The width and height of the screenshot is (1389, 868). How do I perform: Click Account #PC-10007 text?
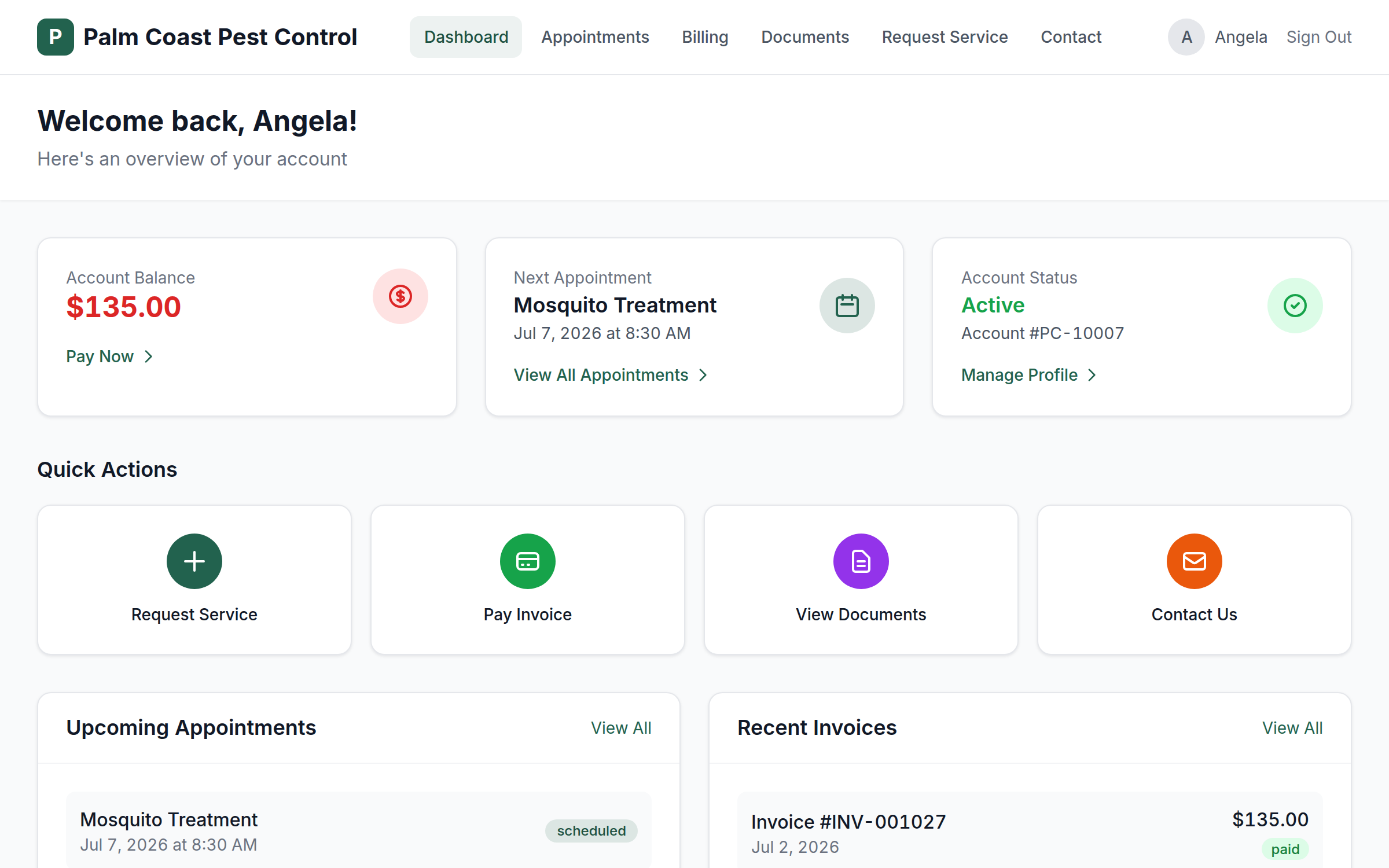coord(1042,333)
